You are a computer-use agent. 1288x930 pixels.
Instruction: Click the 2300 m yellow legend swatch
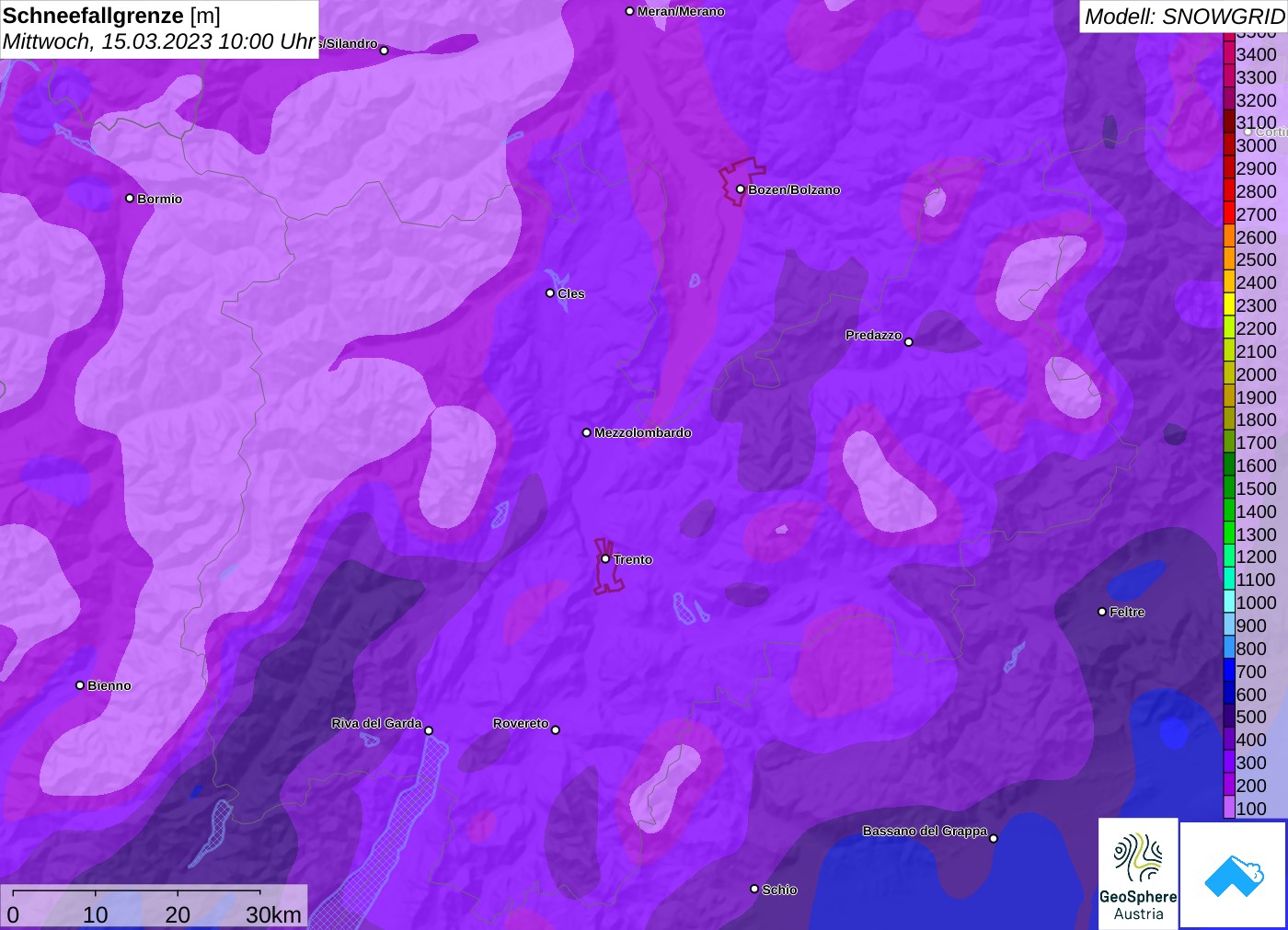pos(1229,305)
